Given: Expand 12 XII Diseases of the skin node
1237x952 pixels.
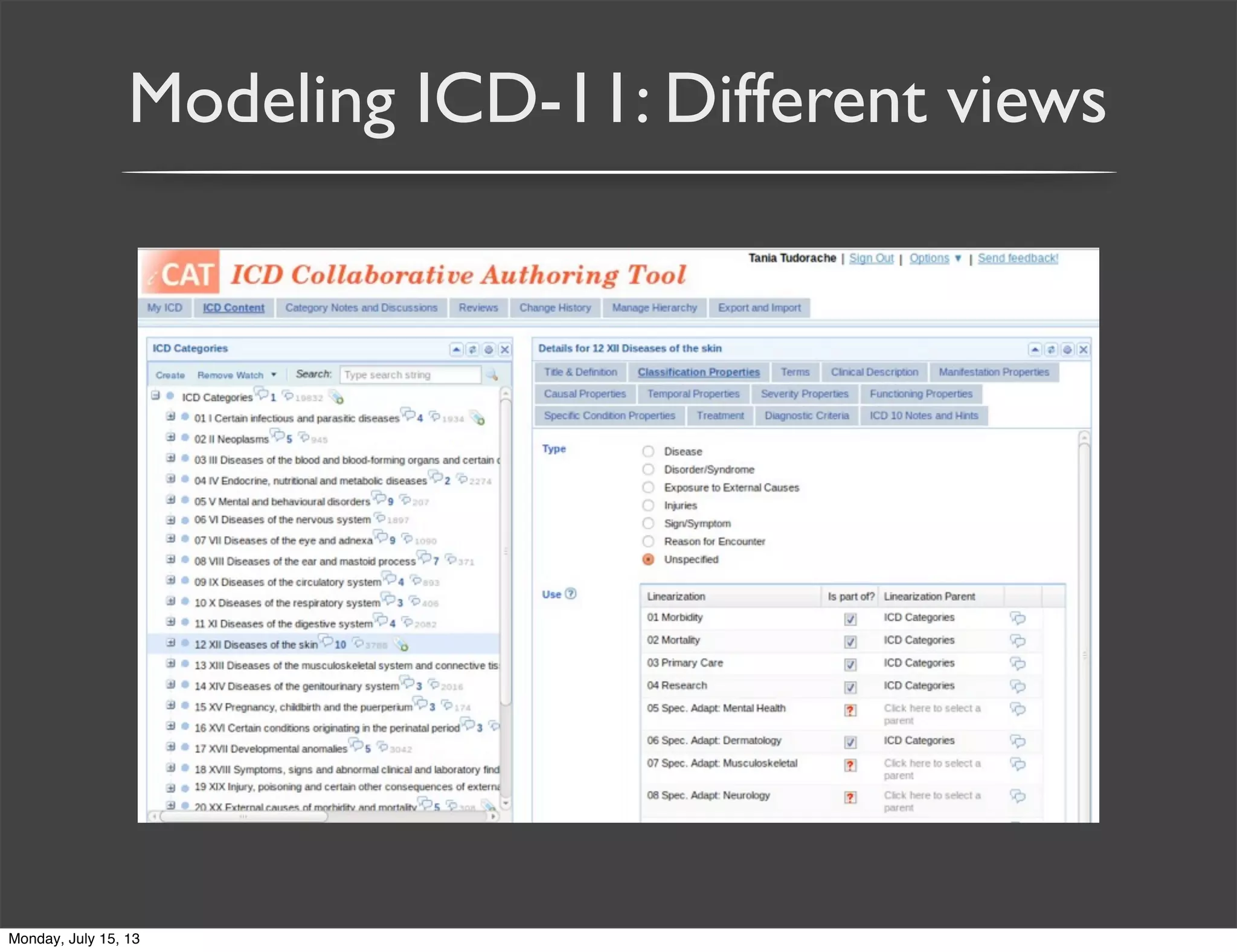Looking at the screenshot, I should click(x=171, y=643).
